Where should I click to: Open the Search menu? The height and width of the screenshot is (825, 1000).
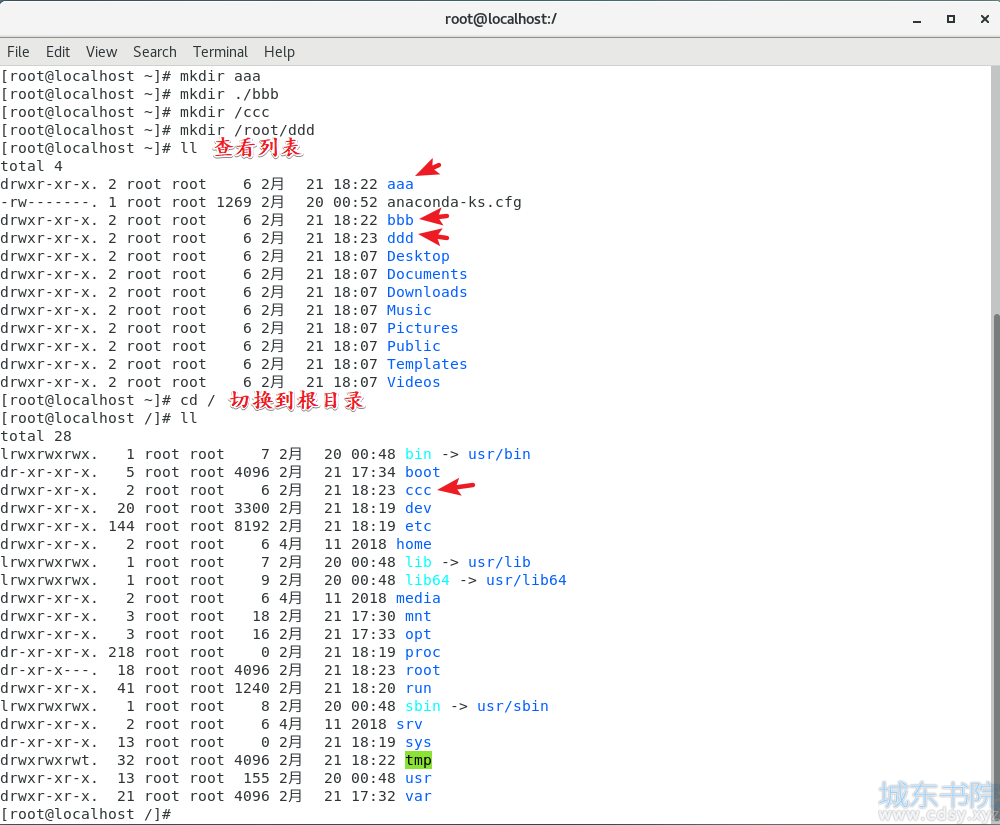pyautogui.click(x=154, y=52)
